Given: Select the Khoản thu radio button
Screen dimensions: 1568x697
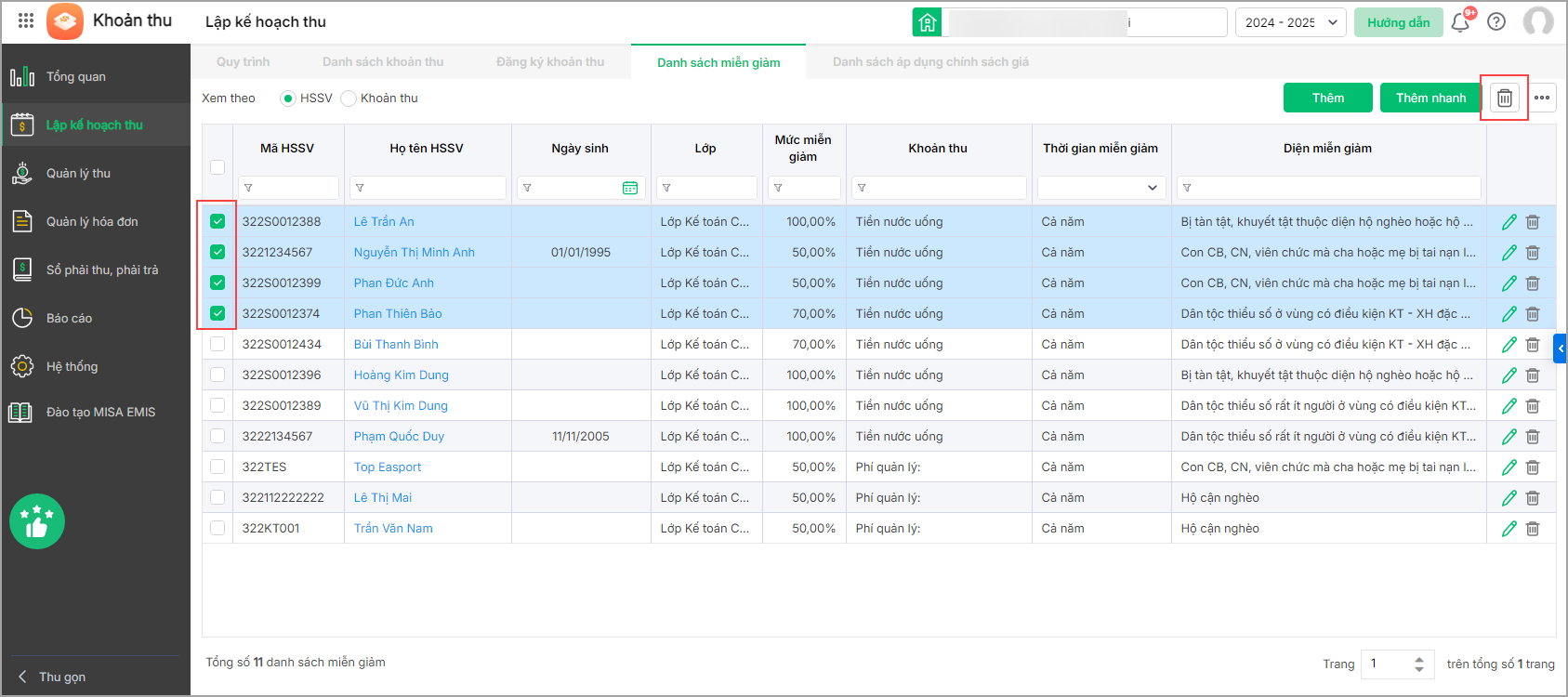Looking at the screenshot, I should [349, 99].
